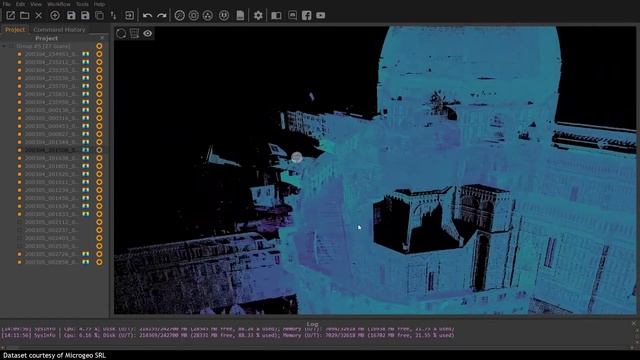The image size is (640, 360).
Task: Select scan 200105_000451 in Project tree
Action: click(x=51, y=126)
